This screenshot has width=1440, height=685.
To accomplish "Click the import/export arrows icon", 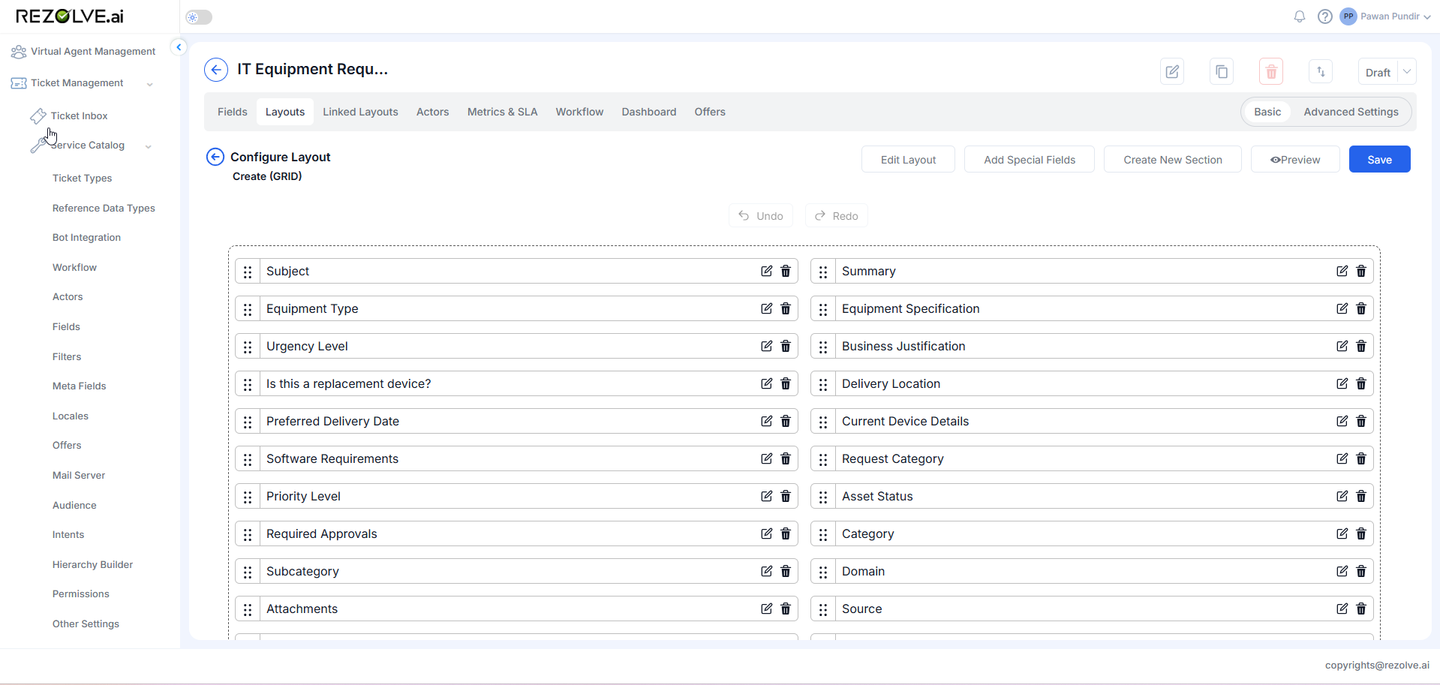I will pos(1321,72).
